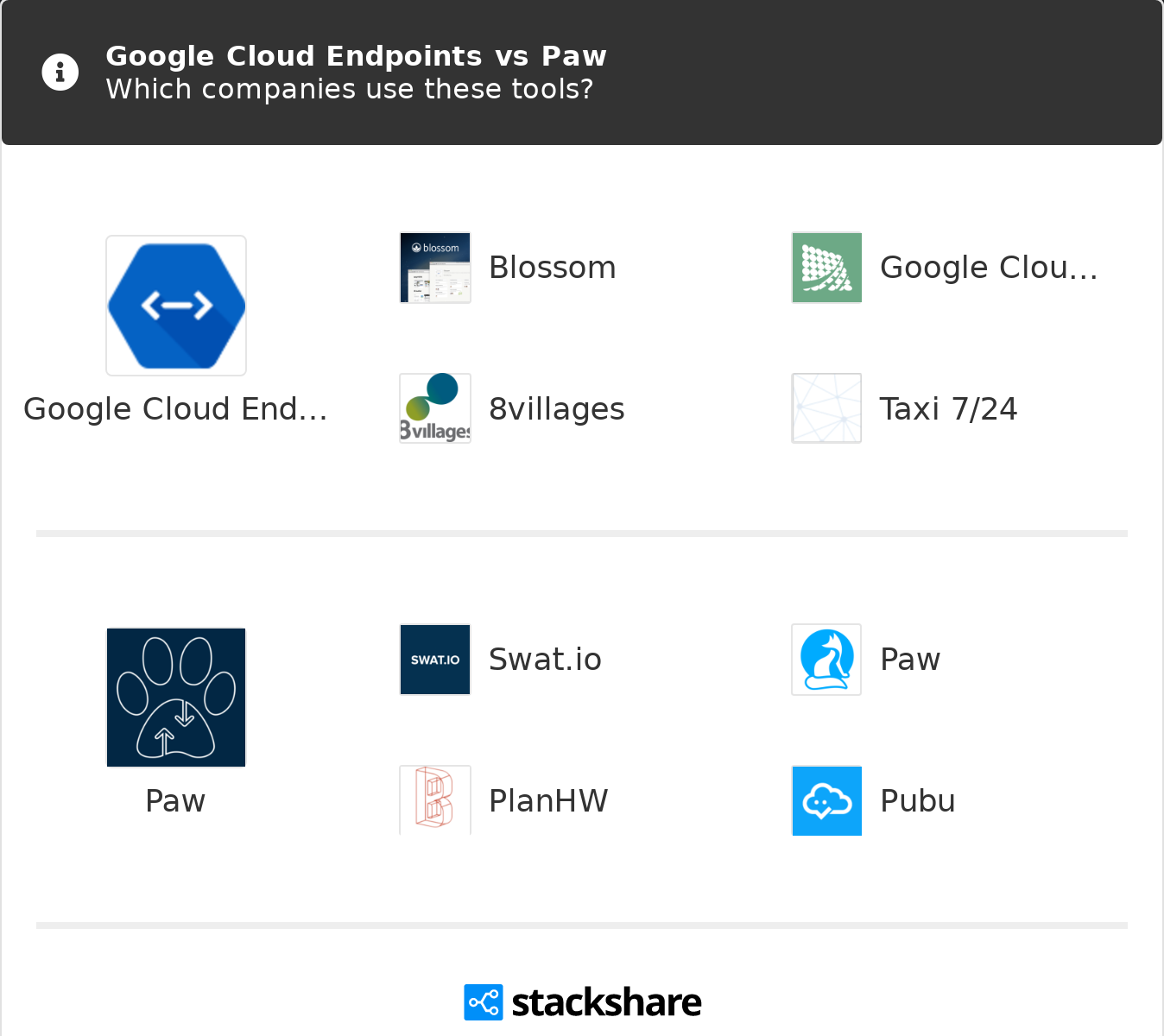Click the blue fox Paw company icon
The image size is (1164, 1036).
(x=826, y=660)
